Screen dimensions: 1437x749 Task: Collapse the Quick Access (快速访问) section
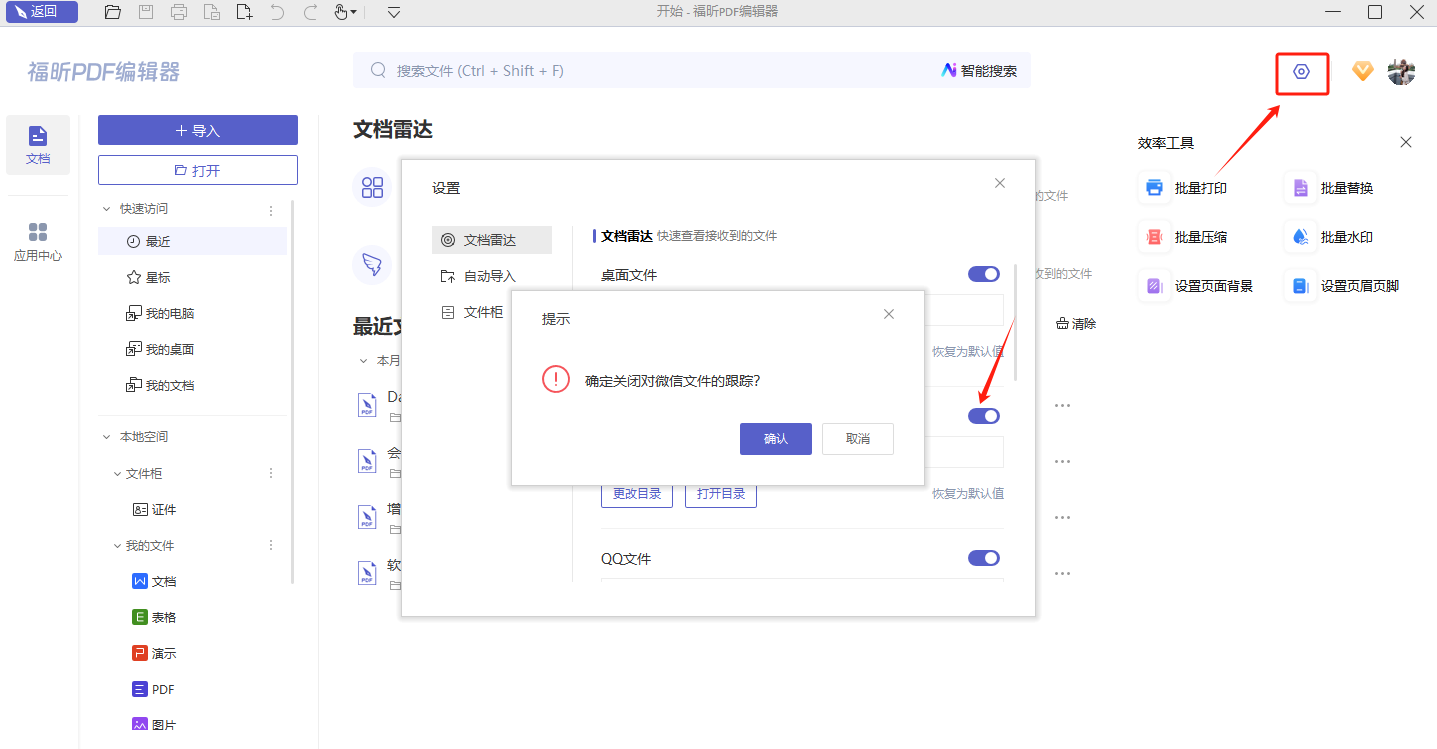pos(107,209)
